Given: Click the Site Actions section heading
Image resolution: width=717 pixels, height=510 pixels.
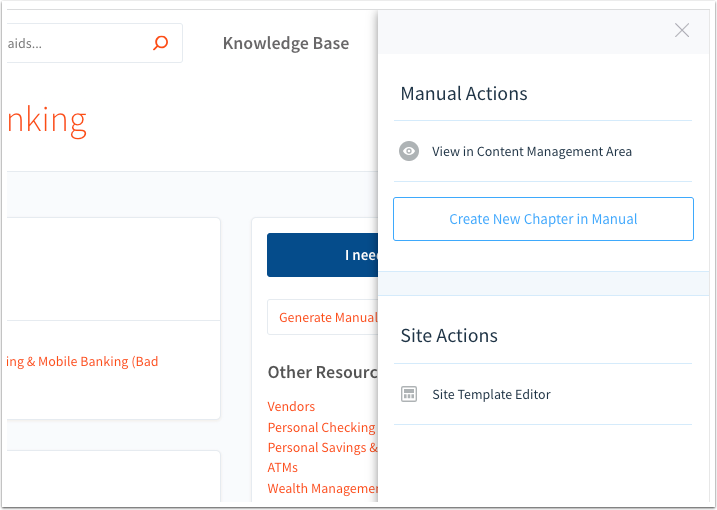Looking at the screenshot, I should tap(449, 336).
